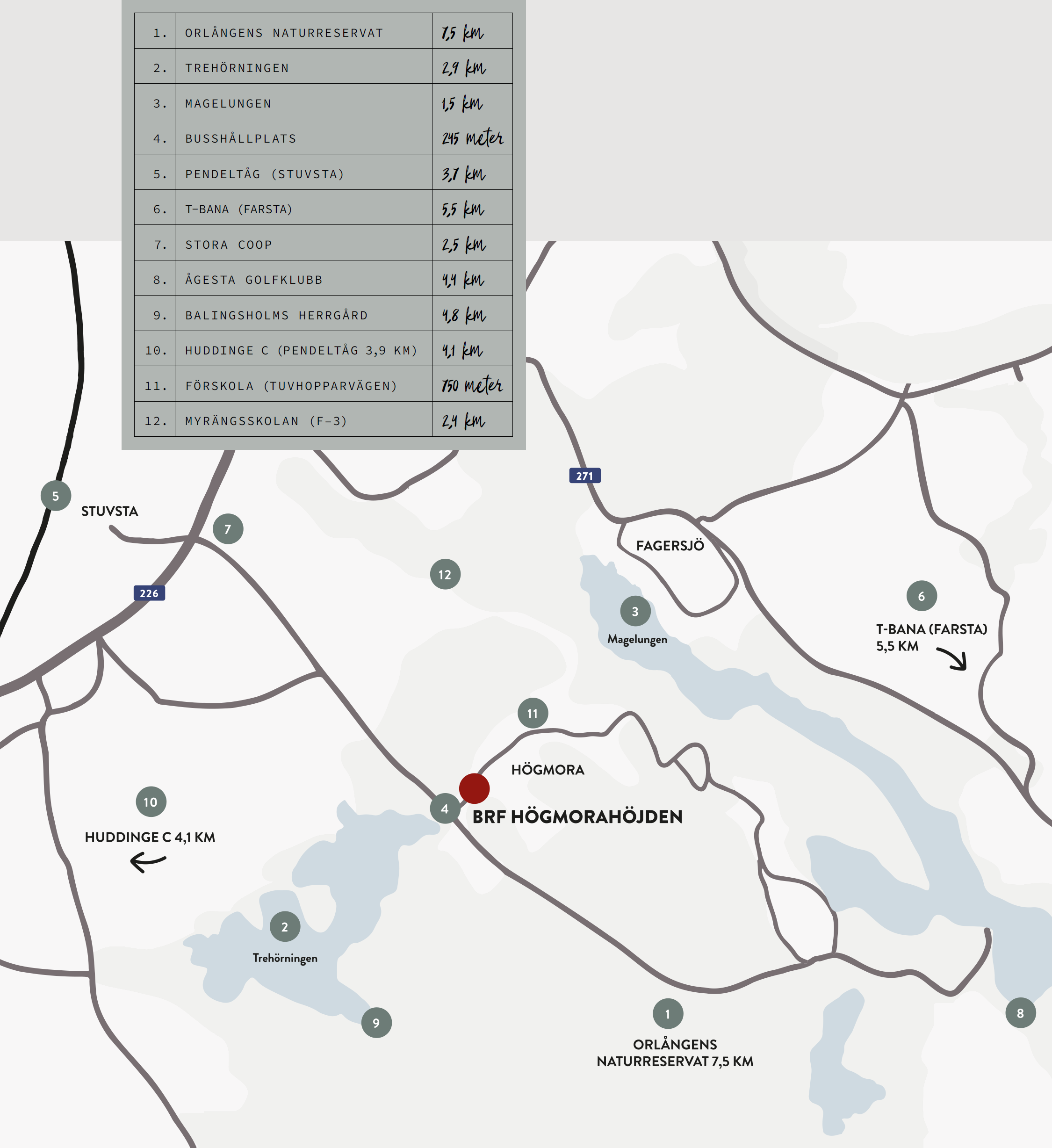Click the red BRF Högmorahöjden location dot
This screenshot has height=1148, width=1052.
click(x=474, y=788)
